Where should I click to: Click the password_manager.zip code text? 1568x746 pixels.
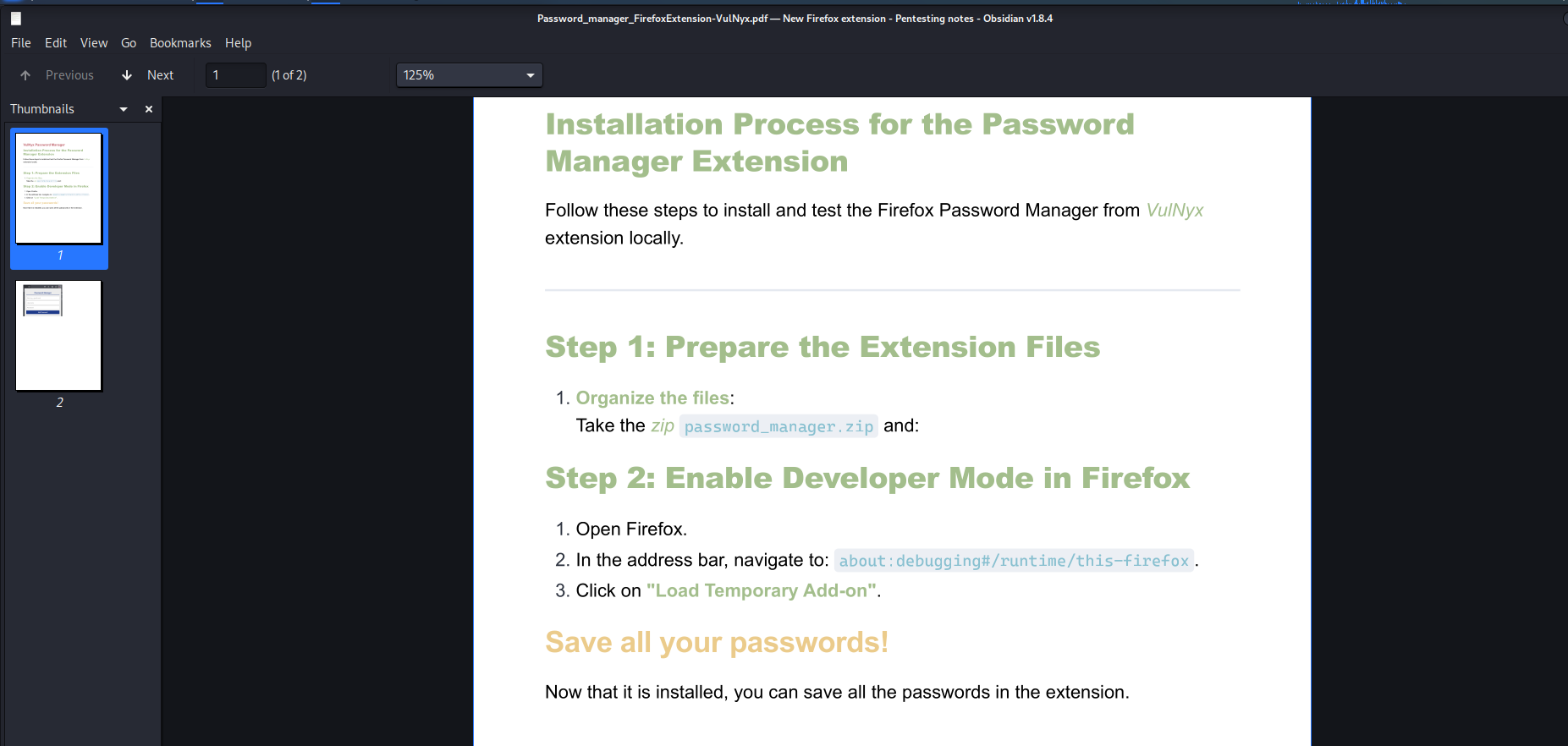pyautogui.click(x=778, y=426)
